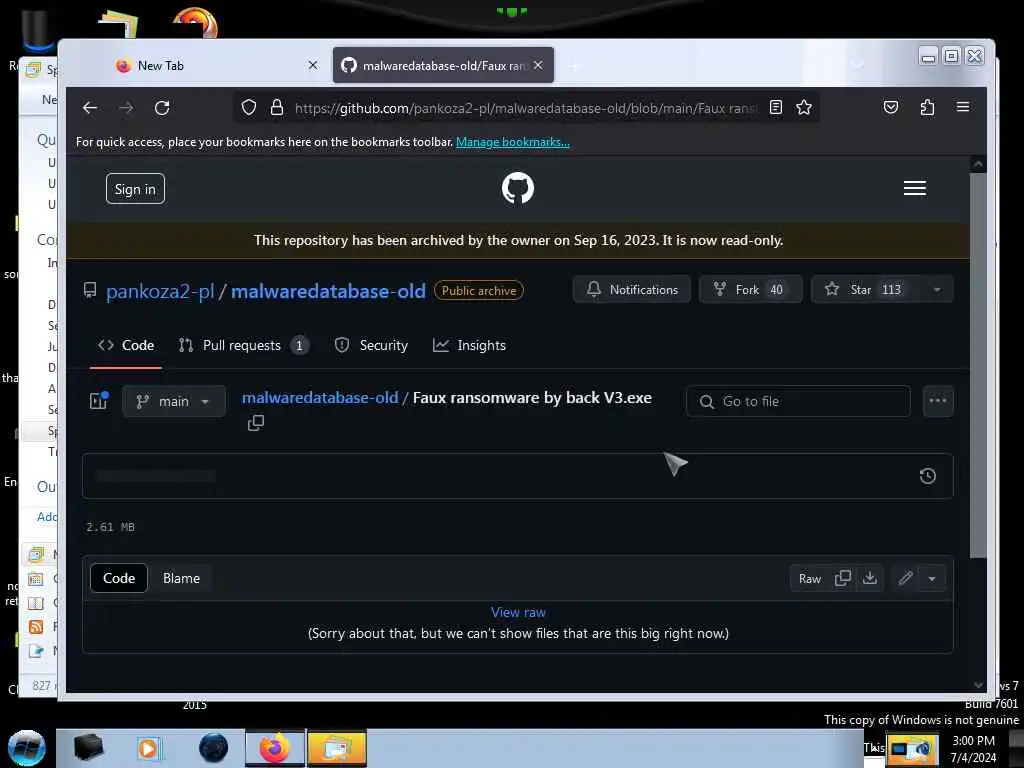Click the page vertical scrollbar thumb
This screenshot has width=1024, height=768.
point(978,366)
